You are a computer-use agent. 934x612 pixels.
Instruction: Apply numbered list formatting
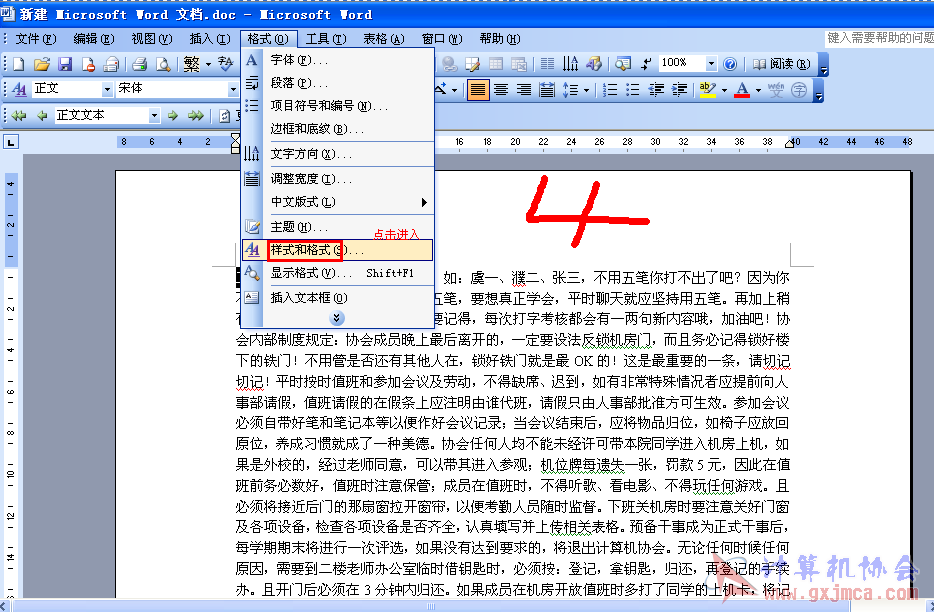click(x=609, y=90)
